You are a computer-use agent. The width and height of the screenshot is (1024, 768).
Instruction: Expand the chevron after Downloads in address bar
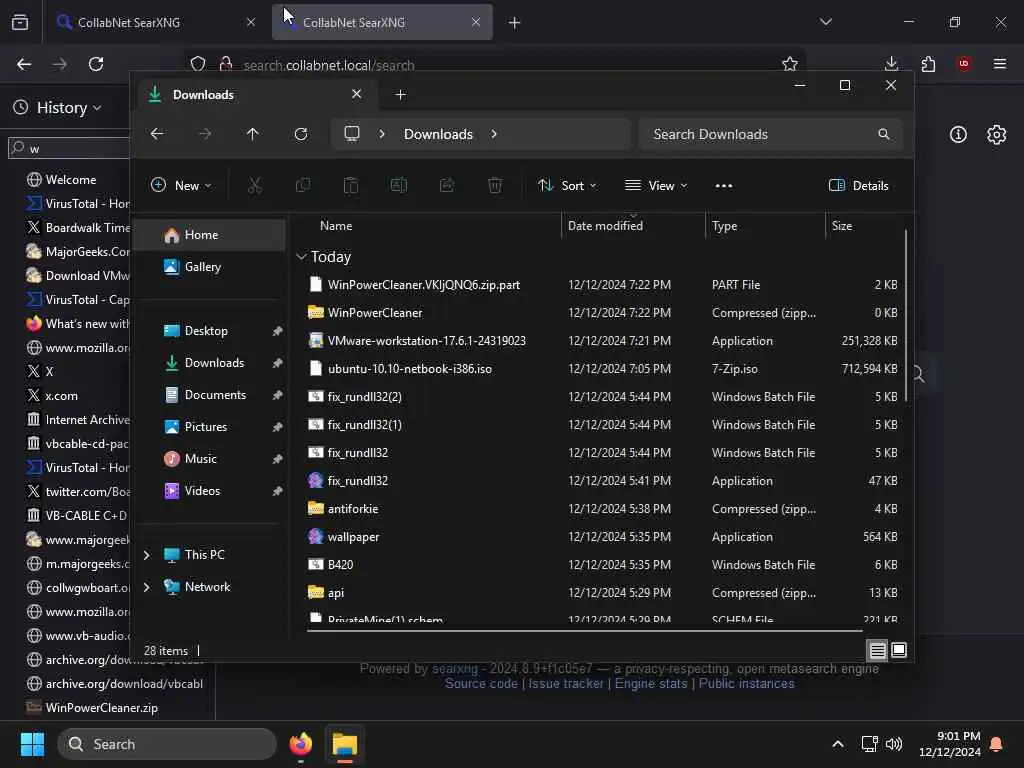[x=494, y=134]
